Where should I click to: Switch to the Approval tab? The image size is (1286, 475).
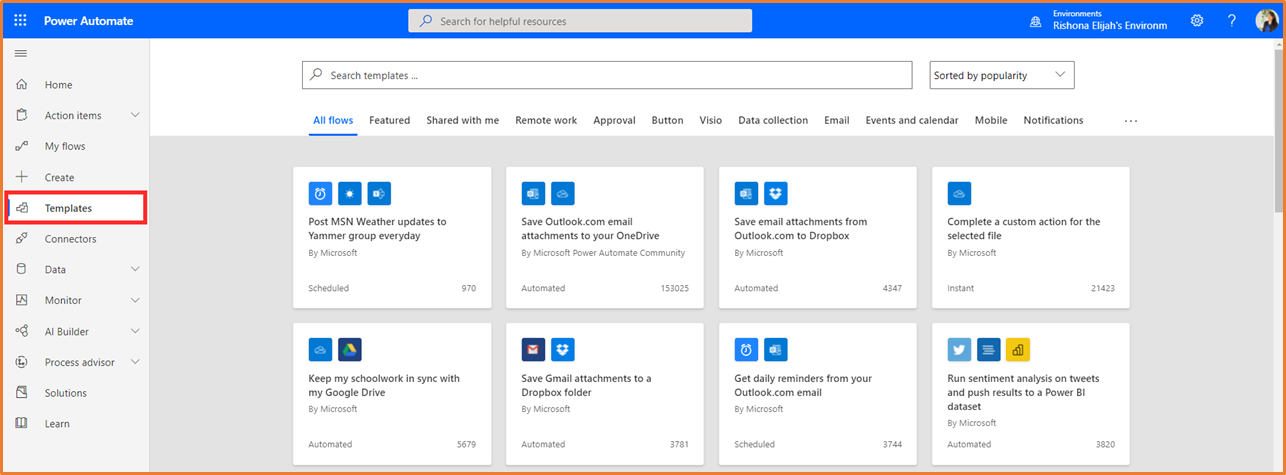[x=614, y=120]
